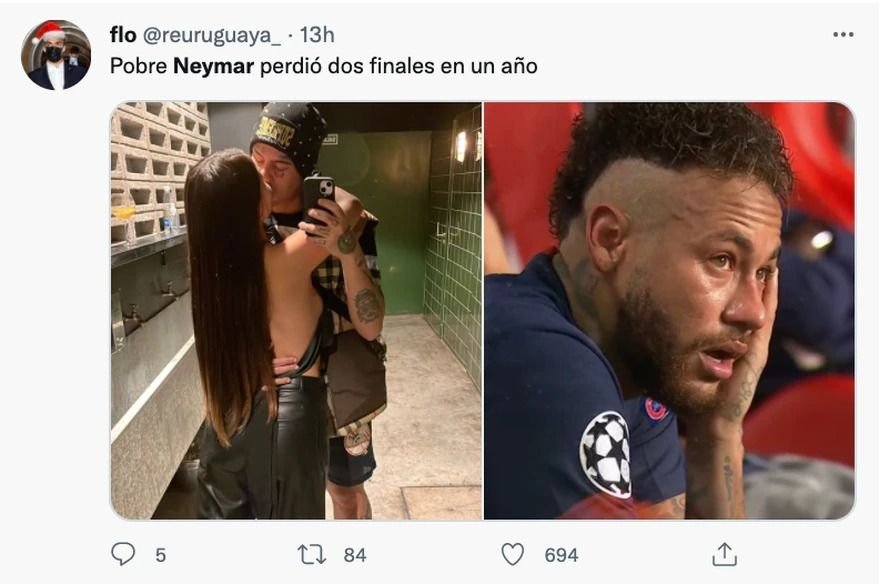Open the right photo of crying player
Image resolution: width=879 pixels, height=584 pixels.
coord(669,310)
